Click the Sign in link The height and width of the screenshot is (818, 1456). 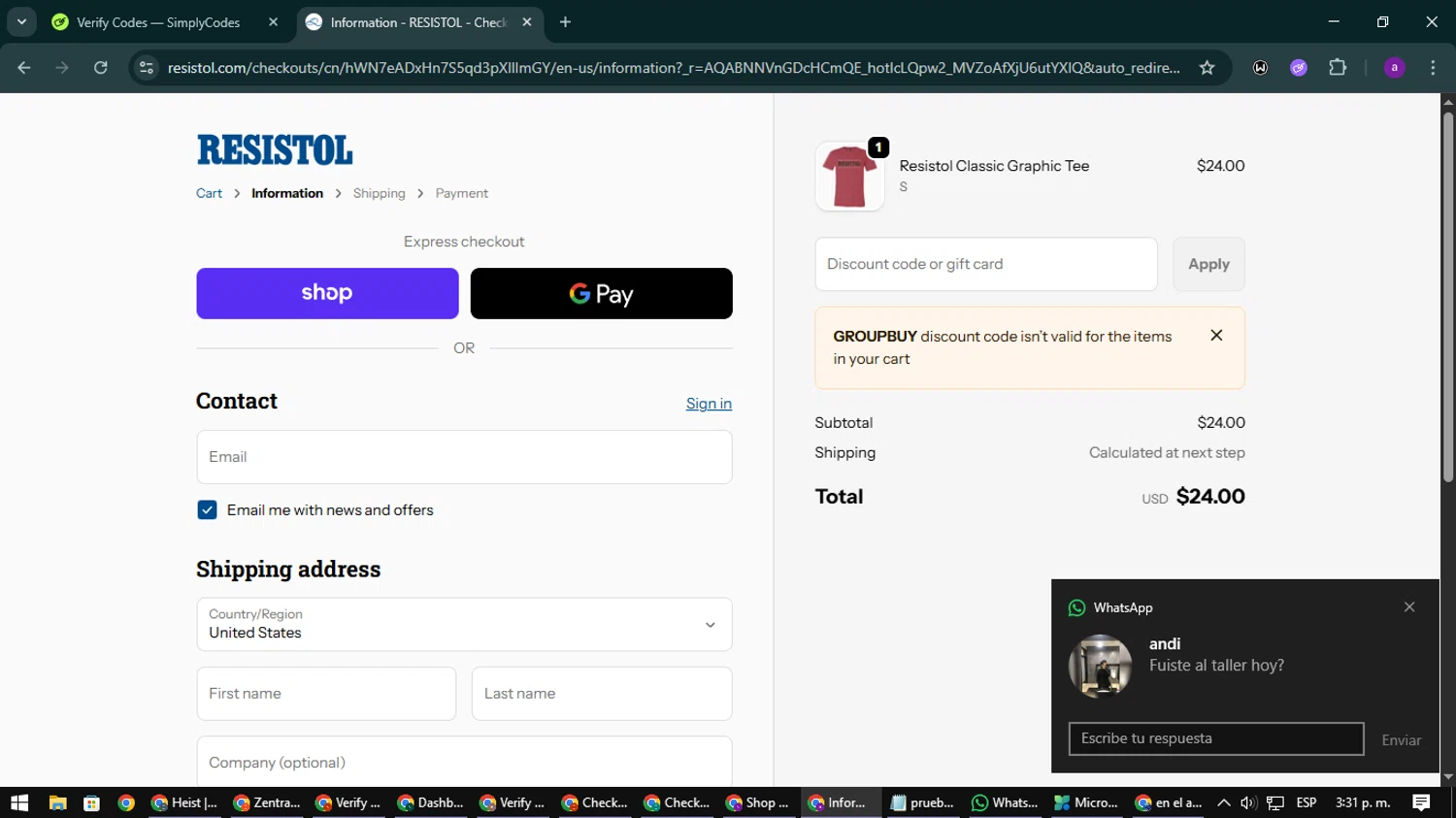pos(709,404)
